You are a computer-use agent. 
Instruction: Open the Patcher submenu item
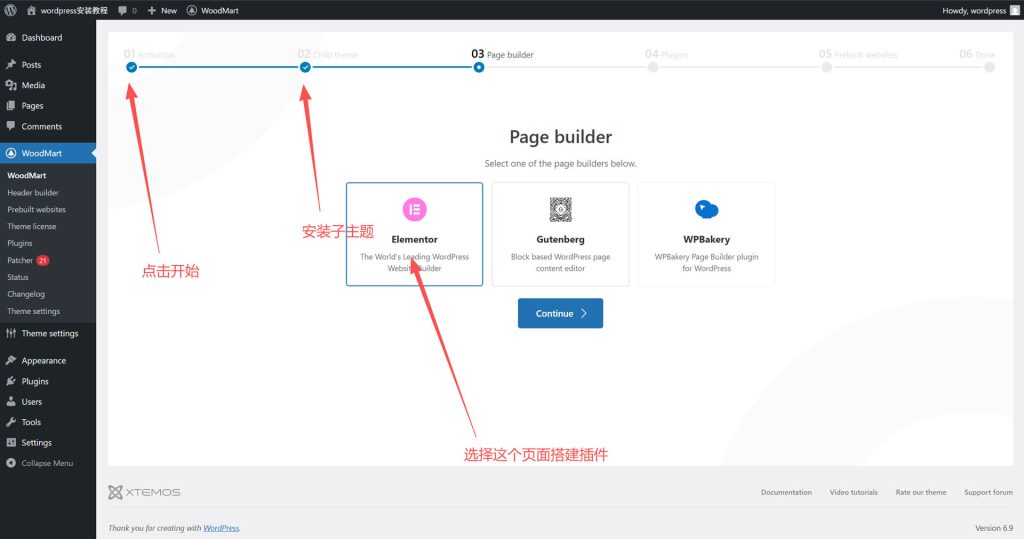[20, 260]
